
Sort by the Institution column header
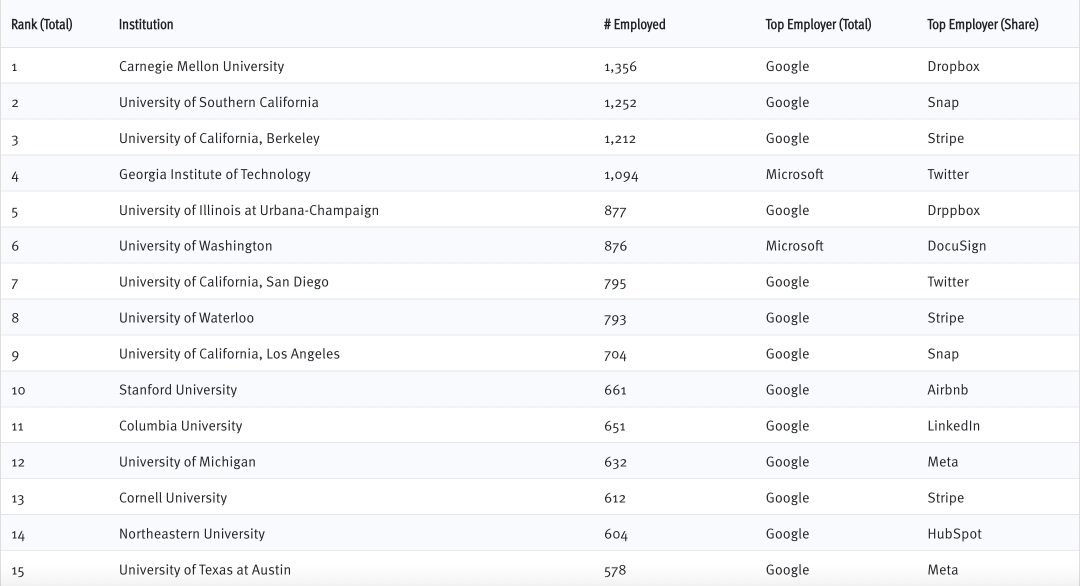[x=146, y=24]
